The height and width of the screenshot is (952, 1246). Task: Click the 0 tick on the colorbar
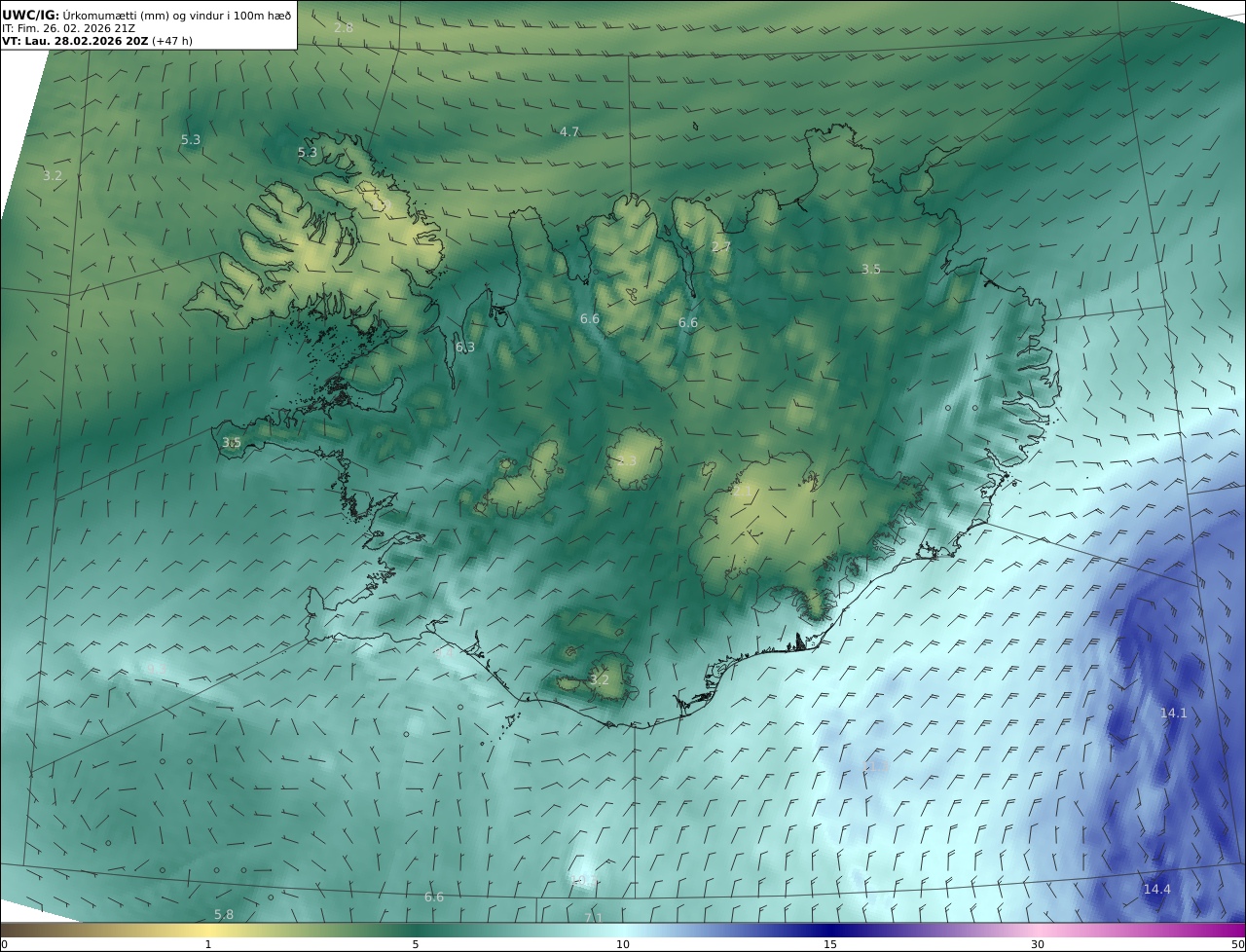click(x=4, y=944)
